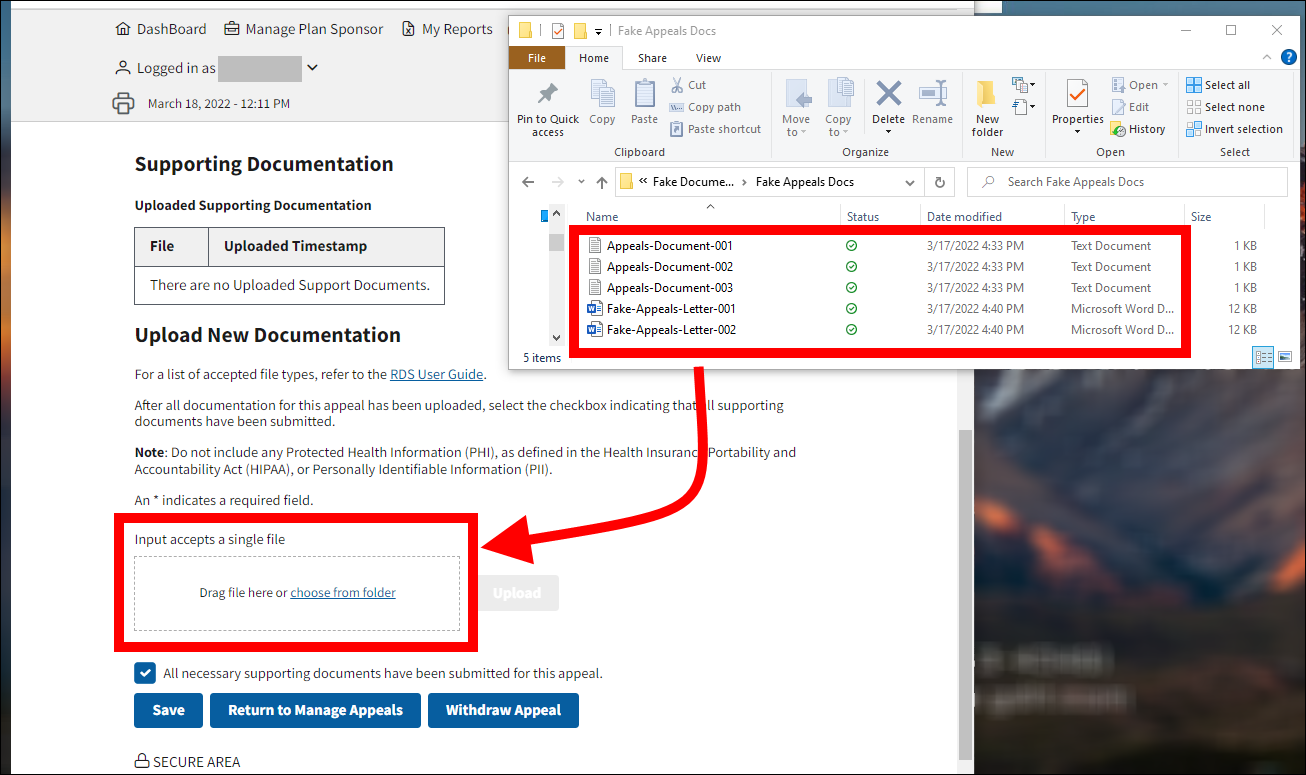
Task: Click the Rename icon in the ribbon
Action: tap(932, 95)
